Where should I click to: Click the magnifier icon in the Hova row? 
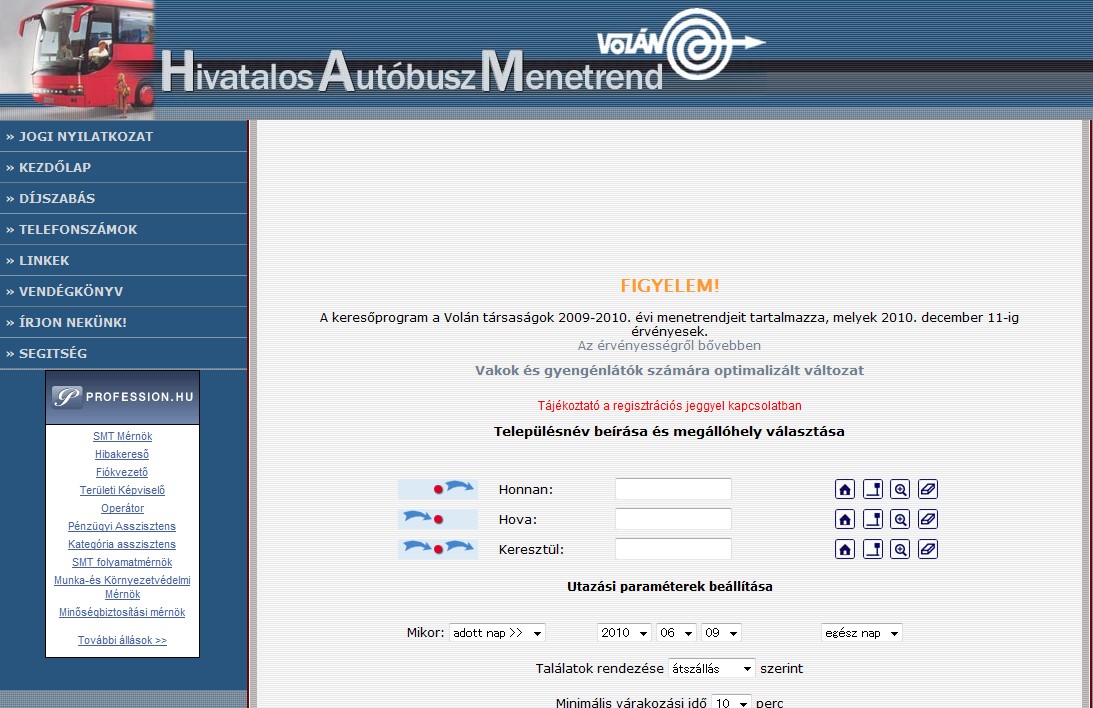[900, 520]
